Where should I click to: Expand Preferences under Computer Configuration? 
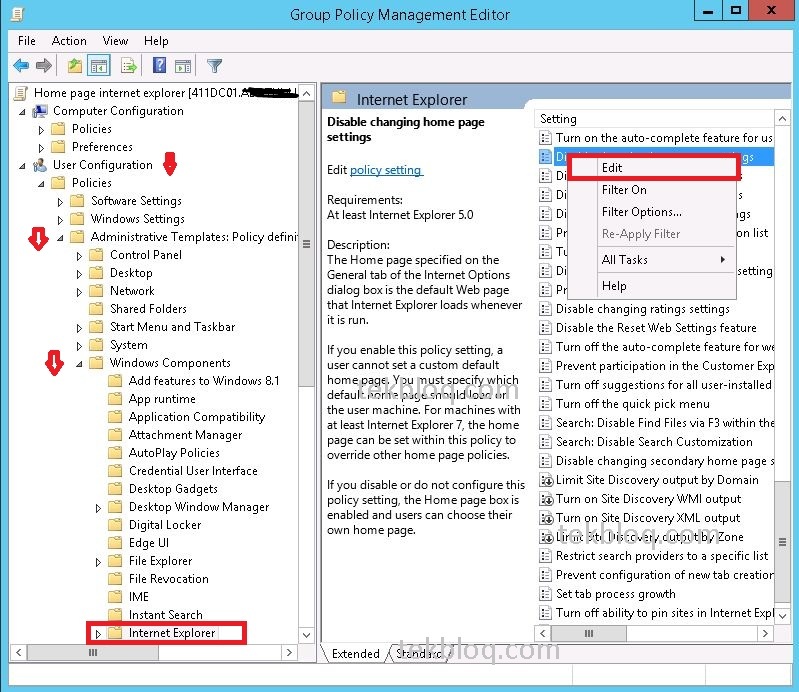tap(41, 148)
